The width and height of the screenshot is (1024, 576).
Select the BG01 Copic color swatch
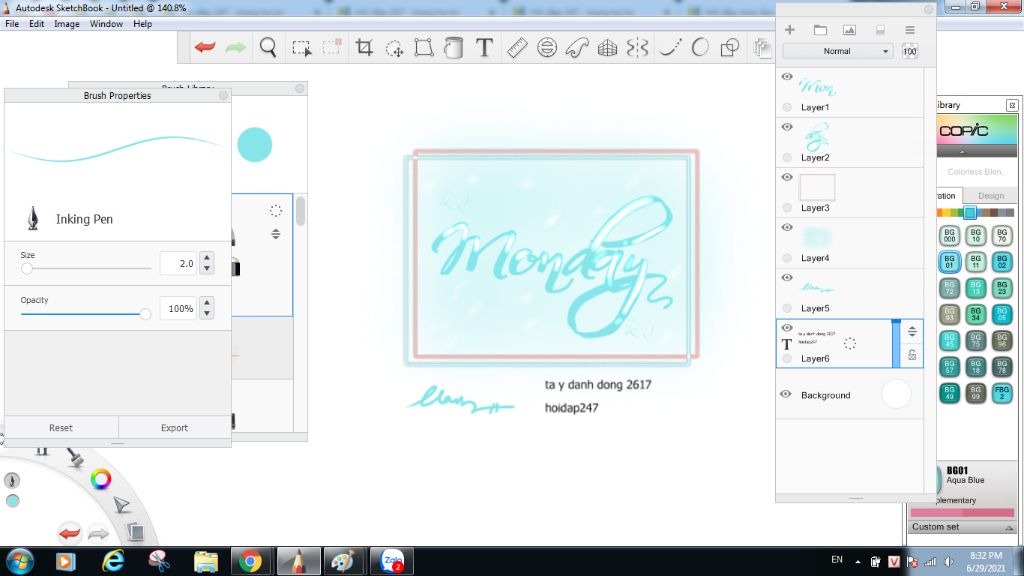click(x=950, y=262)
